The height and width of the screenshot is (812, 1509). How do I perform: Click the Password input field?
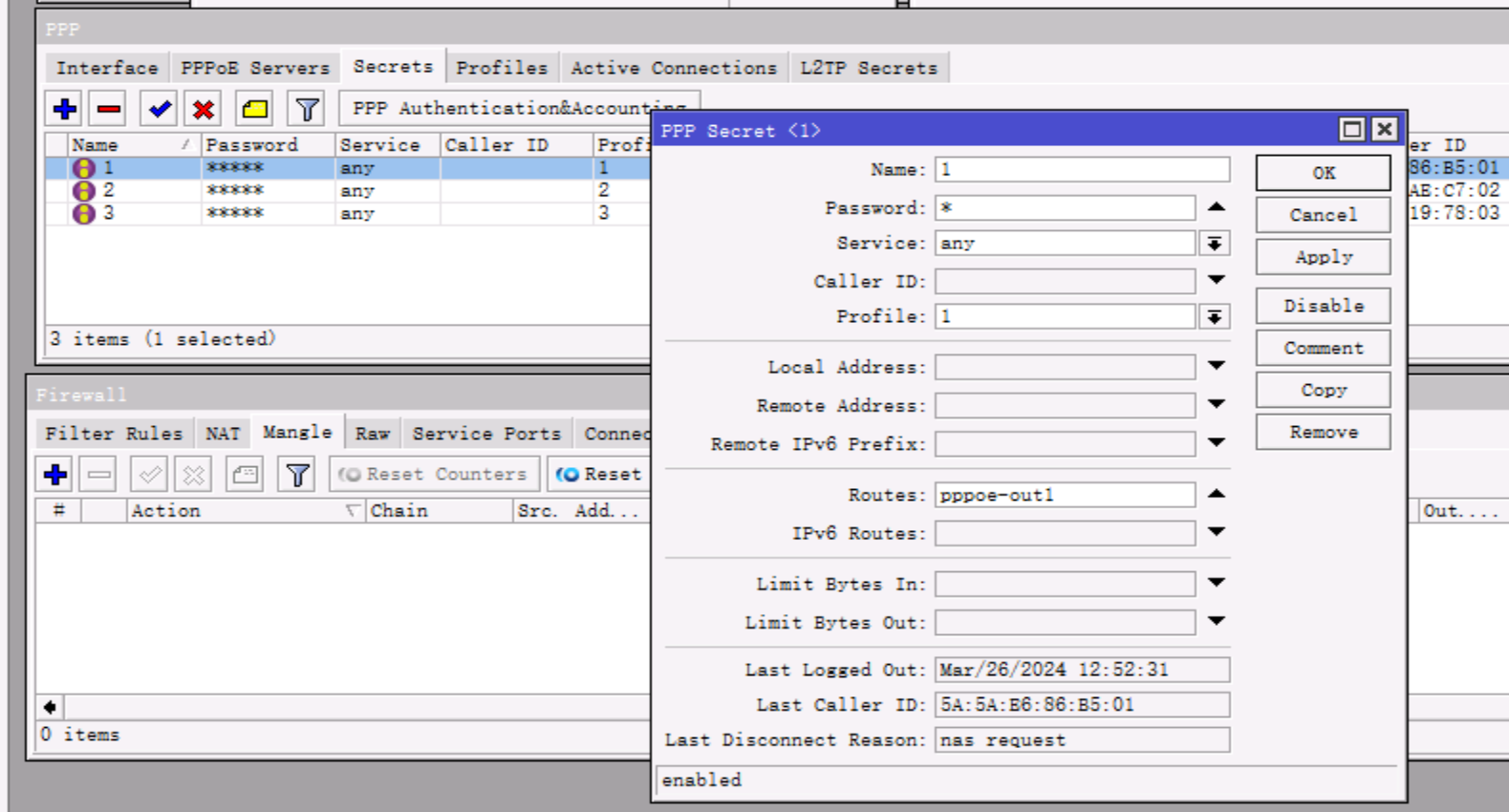point(1065,207)
